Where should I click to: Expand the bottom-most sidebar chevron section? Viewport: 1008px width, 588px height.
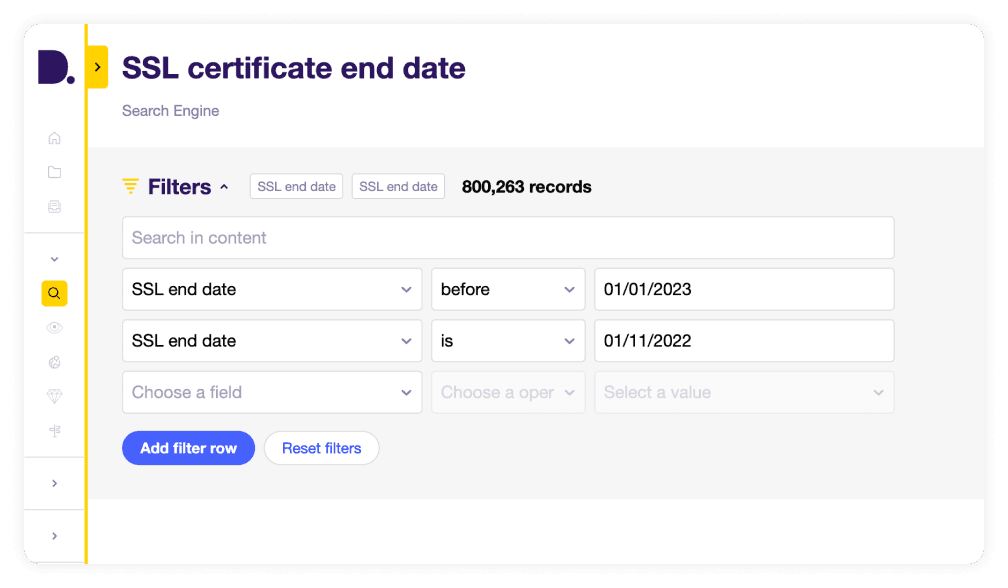[55, 536]
